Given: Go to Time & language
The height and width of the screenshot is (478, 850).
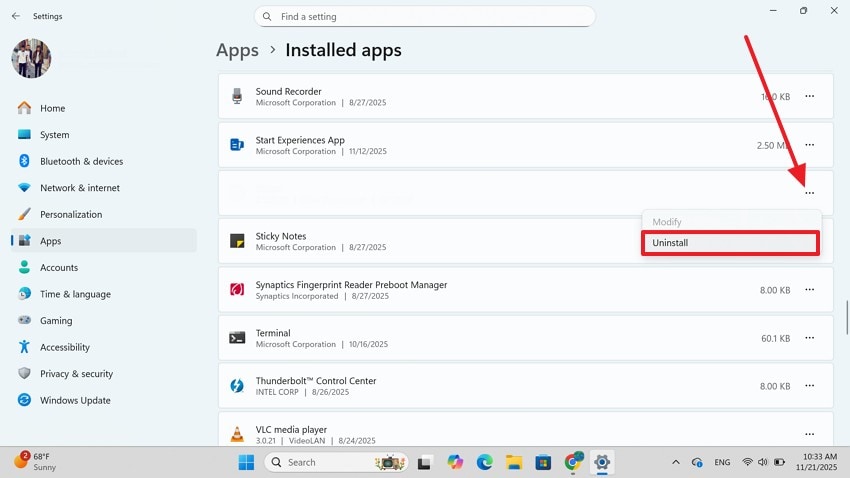Looking at the screenshot, I should [103, 294].
